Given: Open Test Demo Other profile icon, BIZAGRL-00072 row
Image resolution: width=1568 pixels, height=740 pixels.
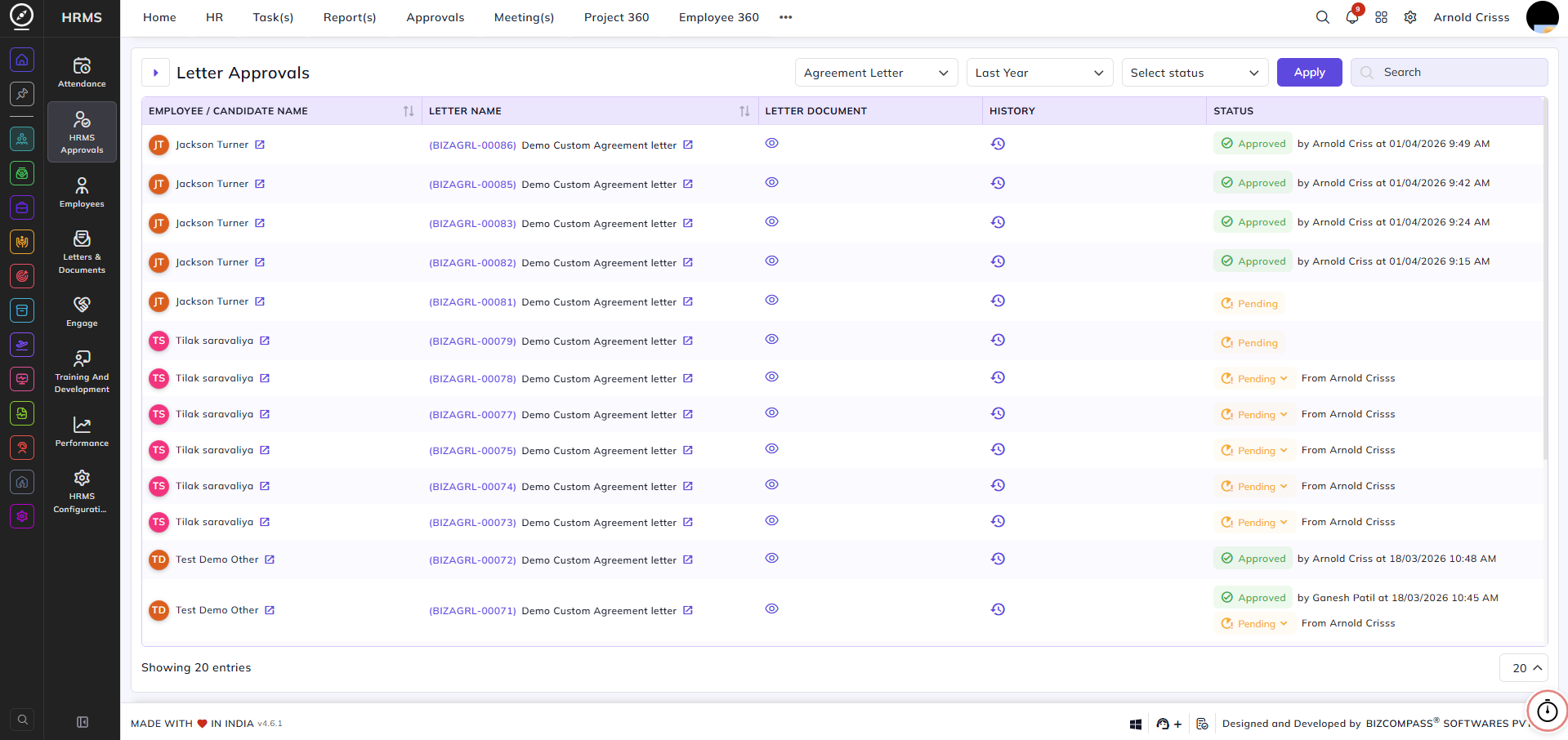Looking at the screenshot, I should pyautogui.click(x=270, y=559).
